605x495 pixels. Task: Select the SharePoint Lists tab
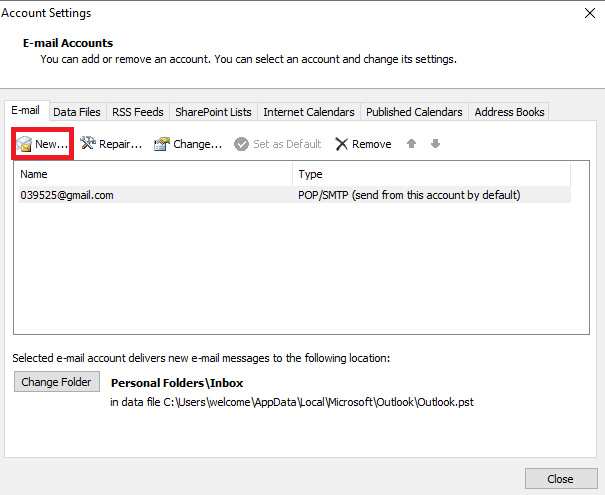[213, 112]
